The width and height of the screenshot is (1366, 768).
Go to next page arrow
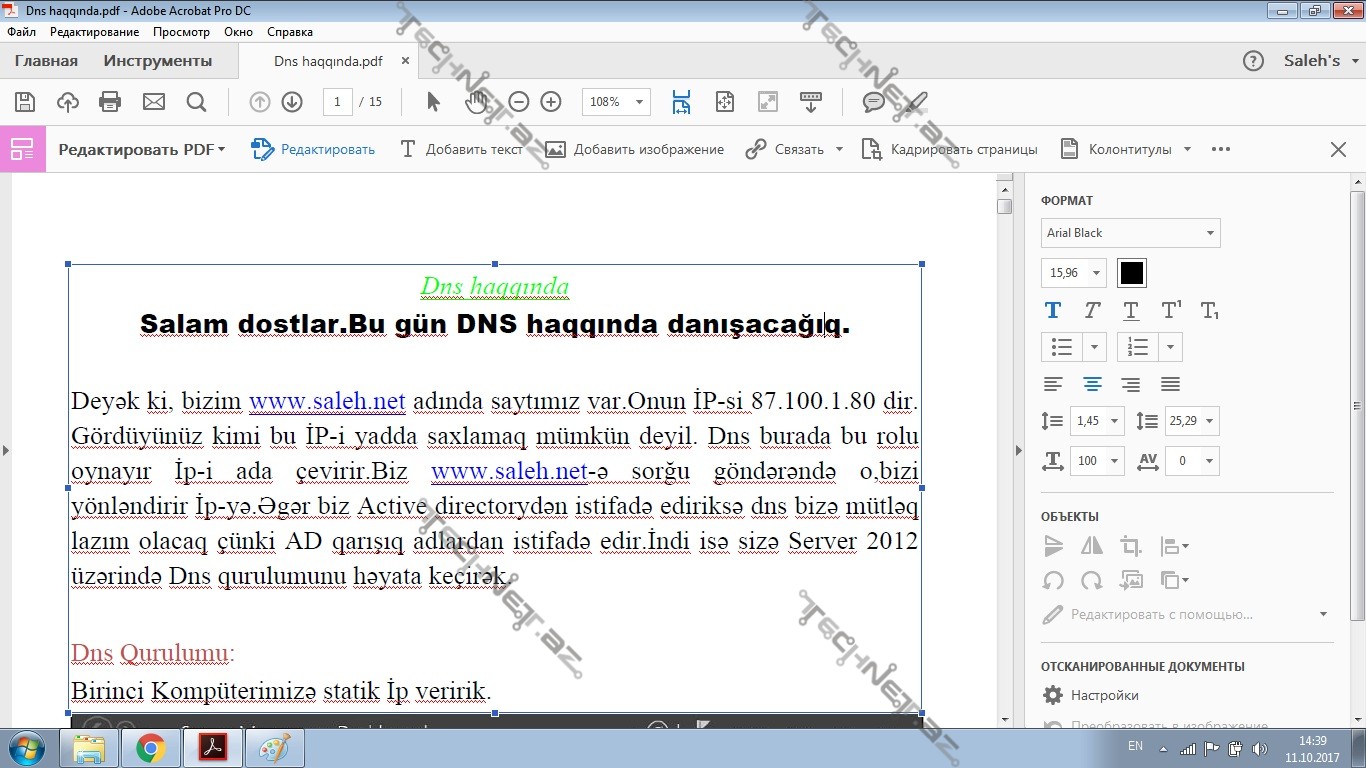tap(292, 102)
